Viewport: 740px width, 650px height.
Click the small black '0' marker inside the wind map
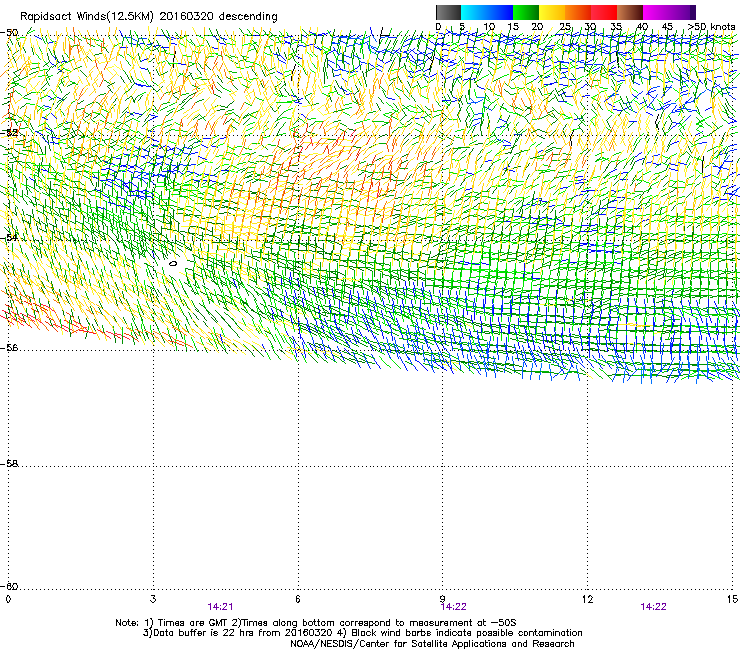[x=173, y=263]
